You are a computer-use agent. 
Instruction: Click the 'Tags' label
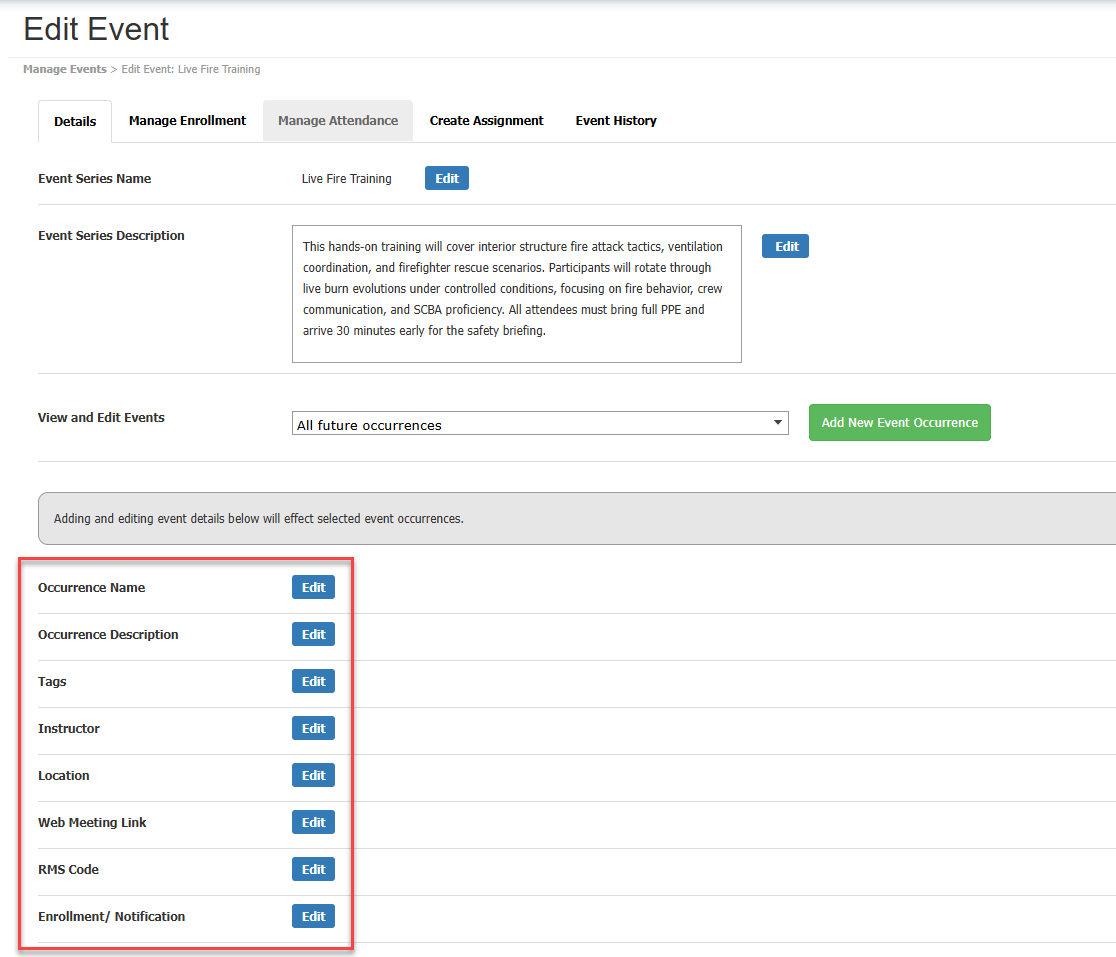coord(52,682)
